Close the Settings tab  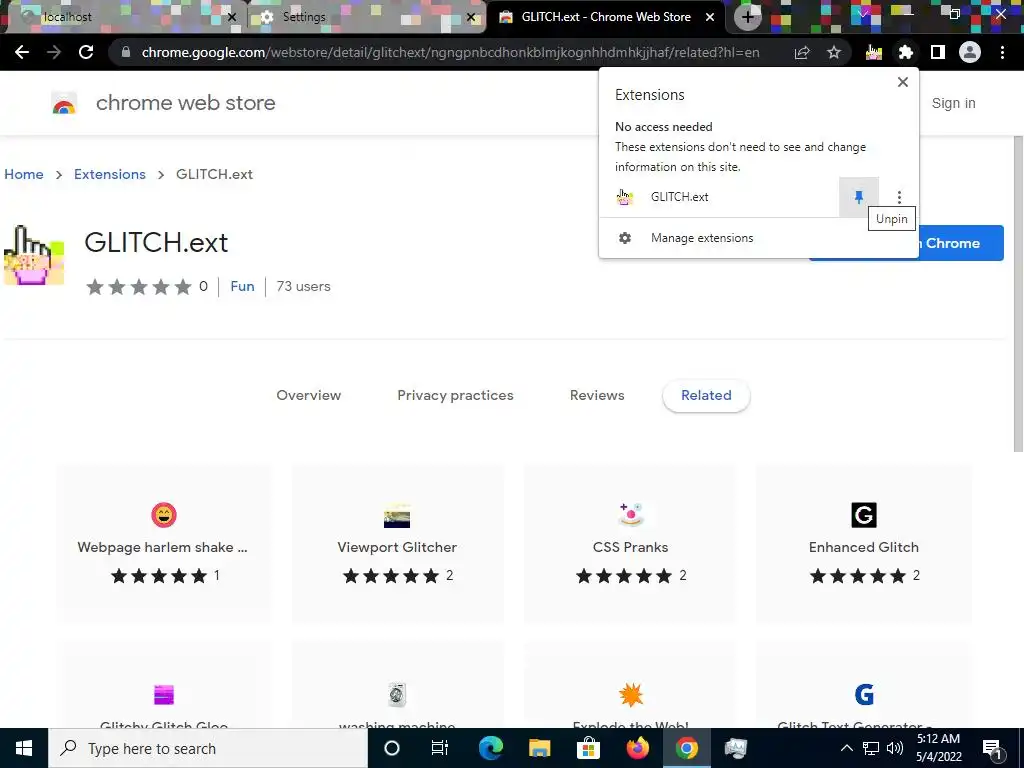point(471,17)
